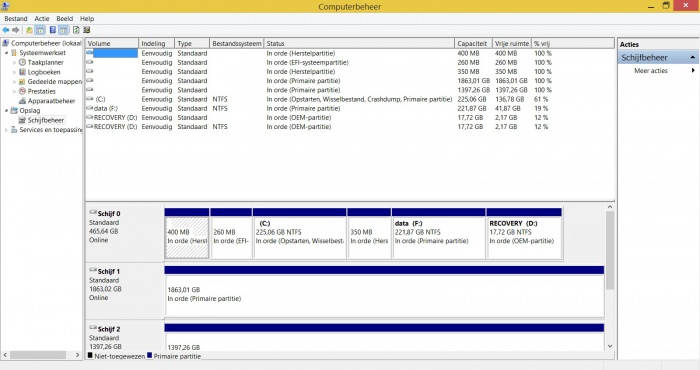This screenshot has width=700, height=370.
Task: Sort by the Type column header
Action: [x=192, y=43]
